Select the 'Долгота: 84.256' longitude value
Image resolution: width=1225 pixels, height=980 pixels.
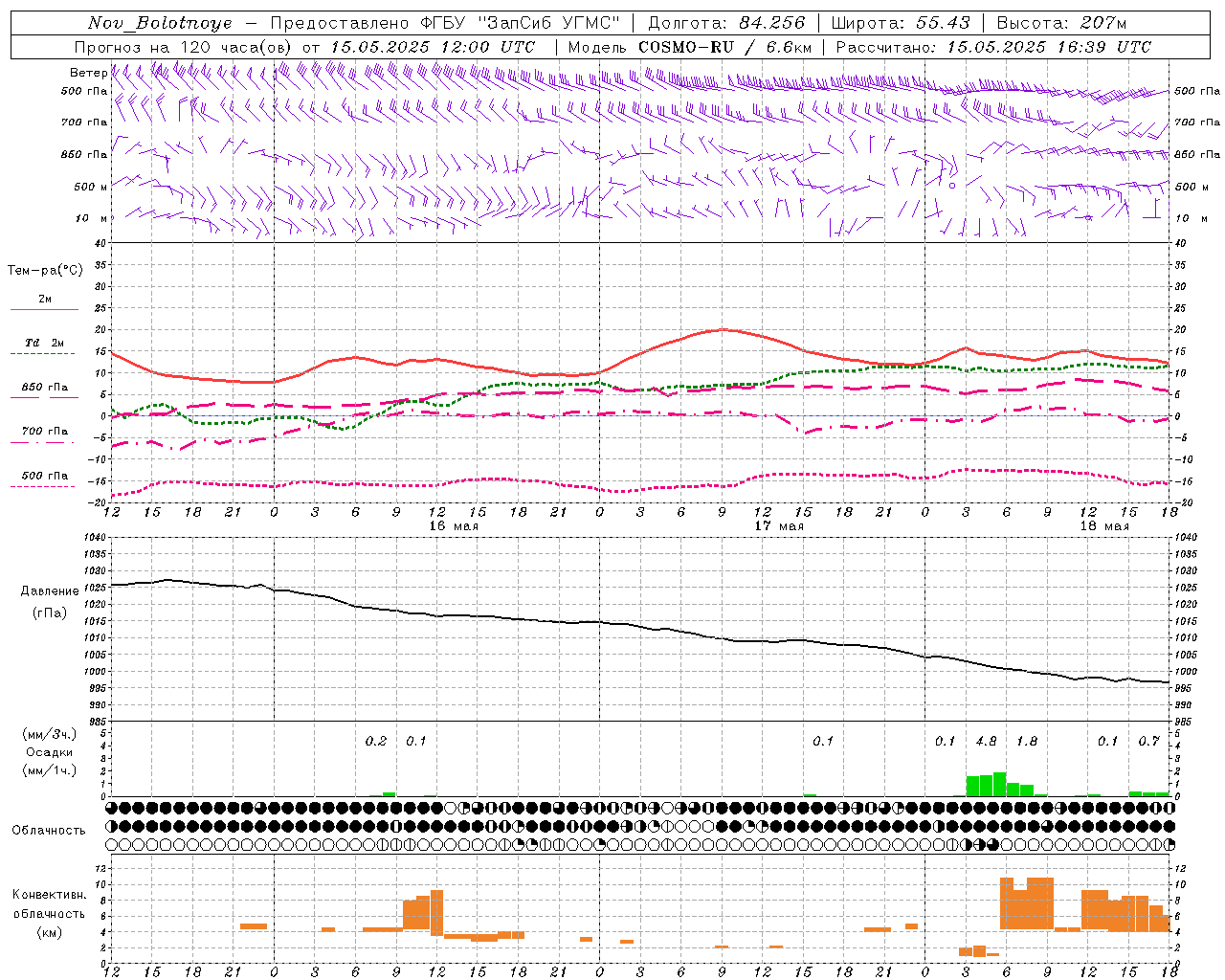click(x=727, y=23)
